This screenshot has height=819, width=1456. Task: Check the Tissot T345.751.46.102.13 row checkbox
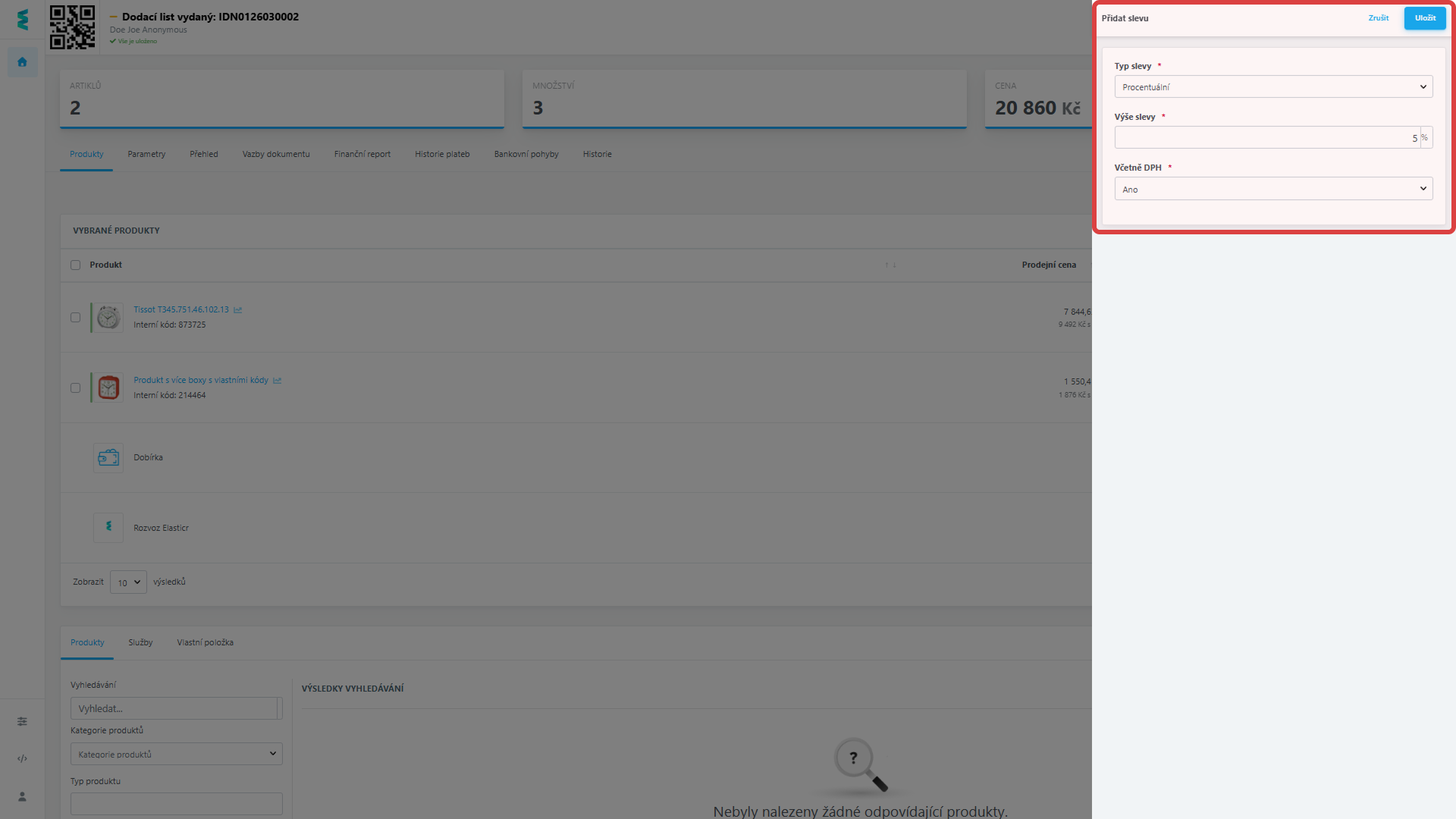coord(75,318)
